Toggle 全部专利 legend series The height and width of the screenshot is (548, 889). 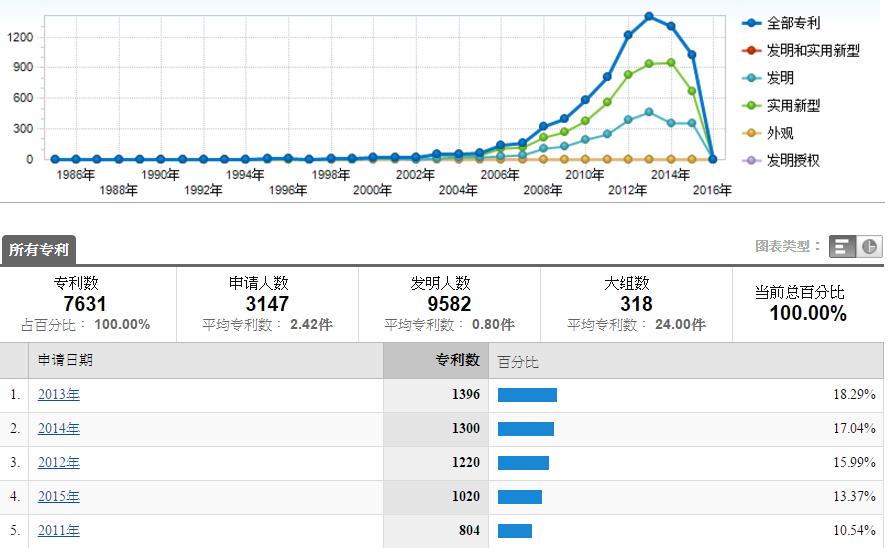(781, 23)
